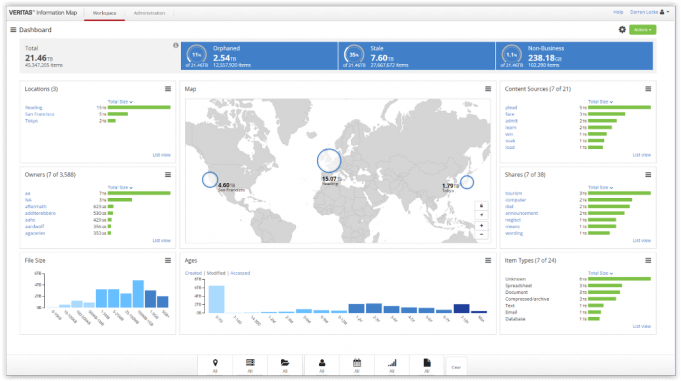
Task: Open the Shares panel menu icon
Action: coord(648,175)
